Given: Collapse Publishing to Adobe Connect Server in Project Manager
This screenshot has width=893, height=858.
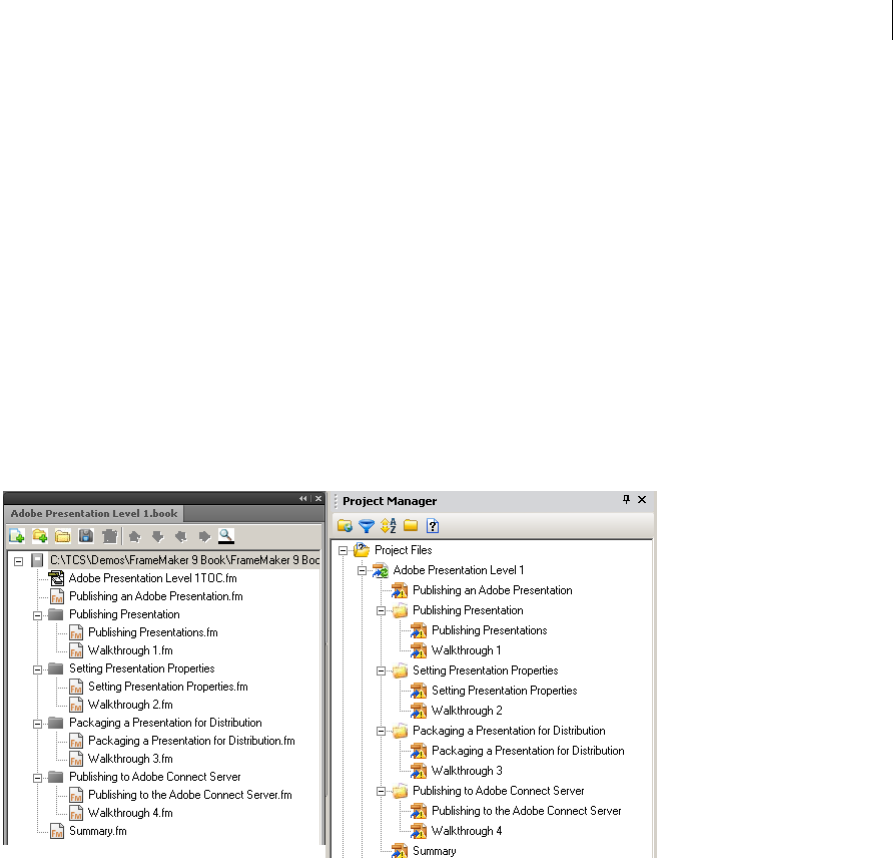Looking at the screenshot, I should (381, 791).
